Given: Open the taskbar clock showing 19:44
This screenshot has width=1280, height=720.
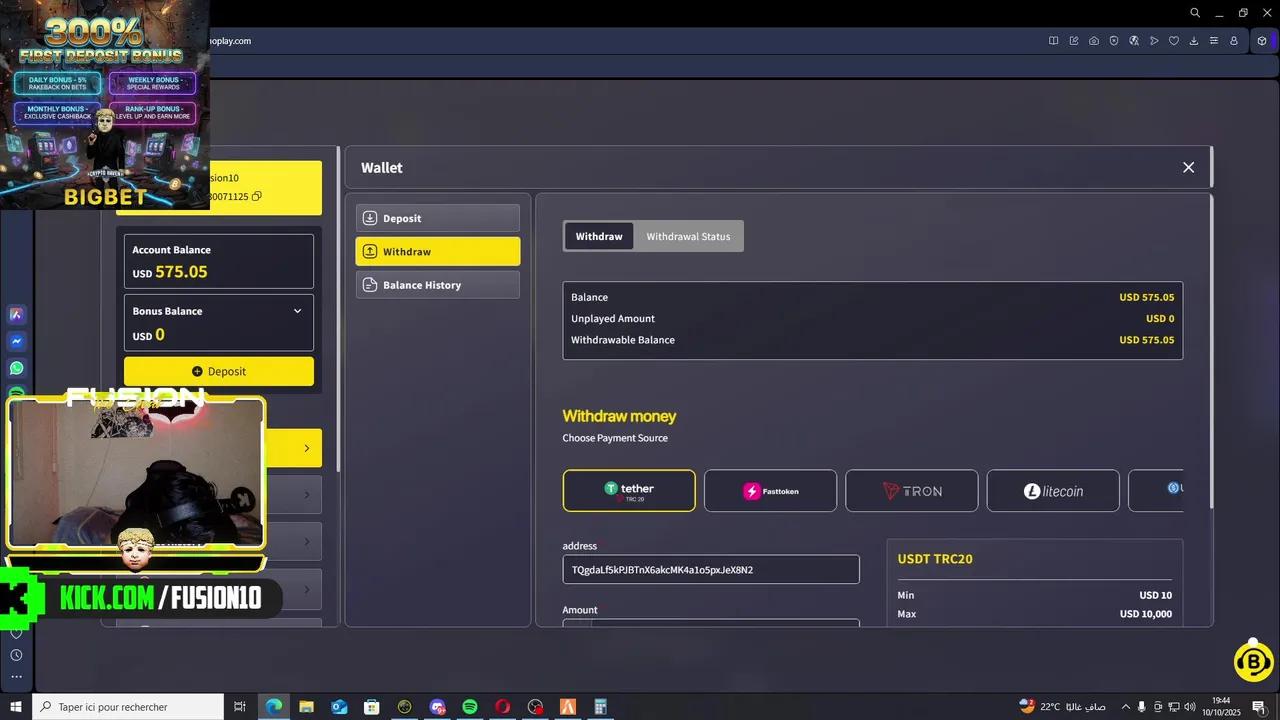Looking at the screenshot, I should coord(1221,707).
